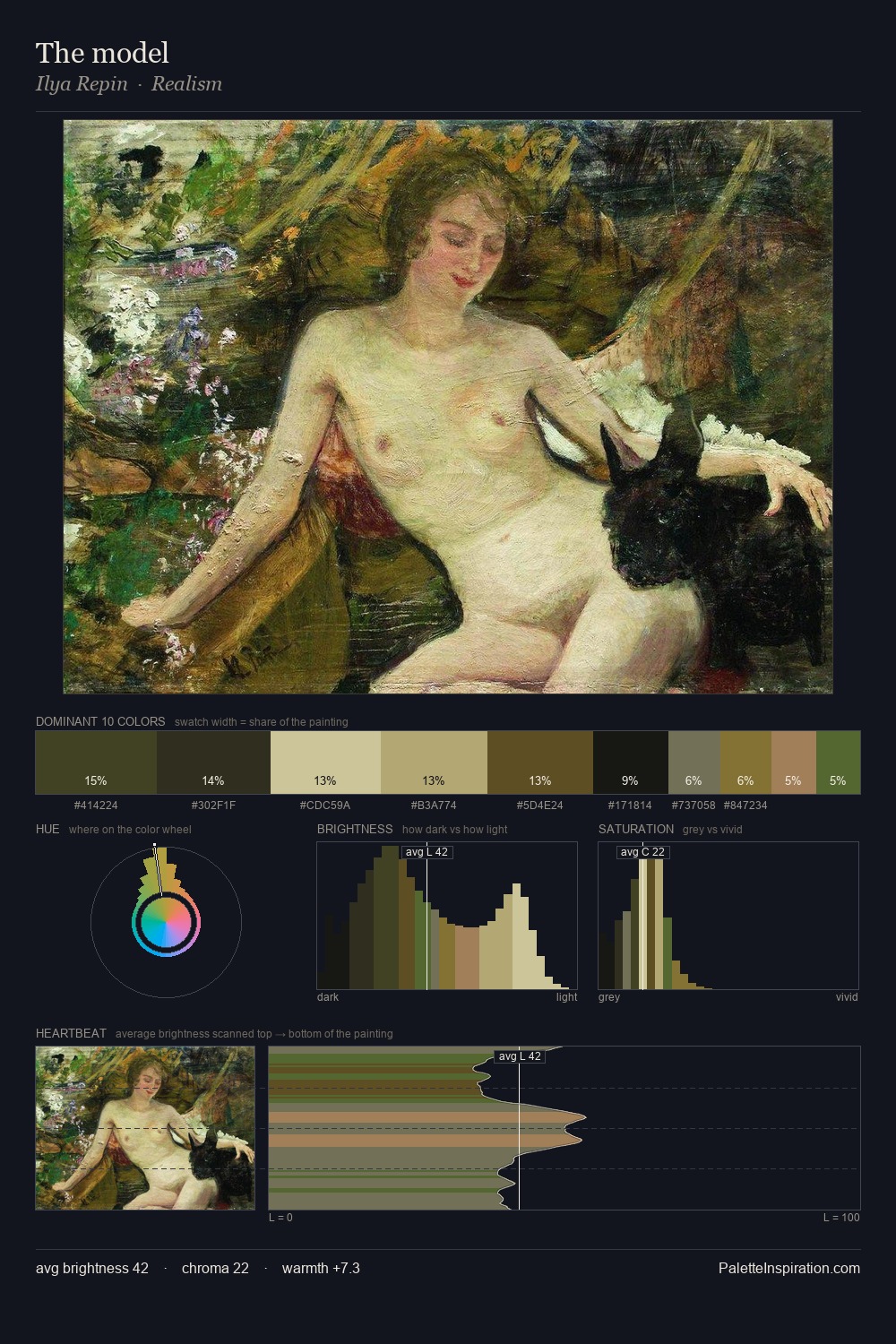Screen dimensions: 896x1344
Task: Click the 'avg L 42' brightness histogram label
Action: click(x=426, y=852)
